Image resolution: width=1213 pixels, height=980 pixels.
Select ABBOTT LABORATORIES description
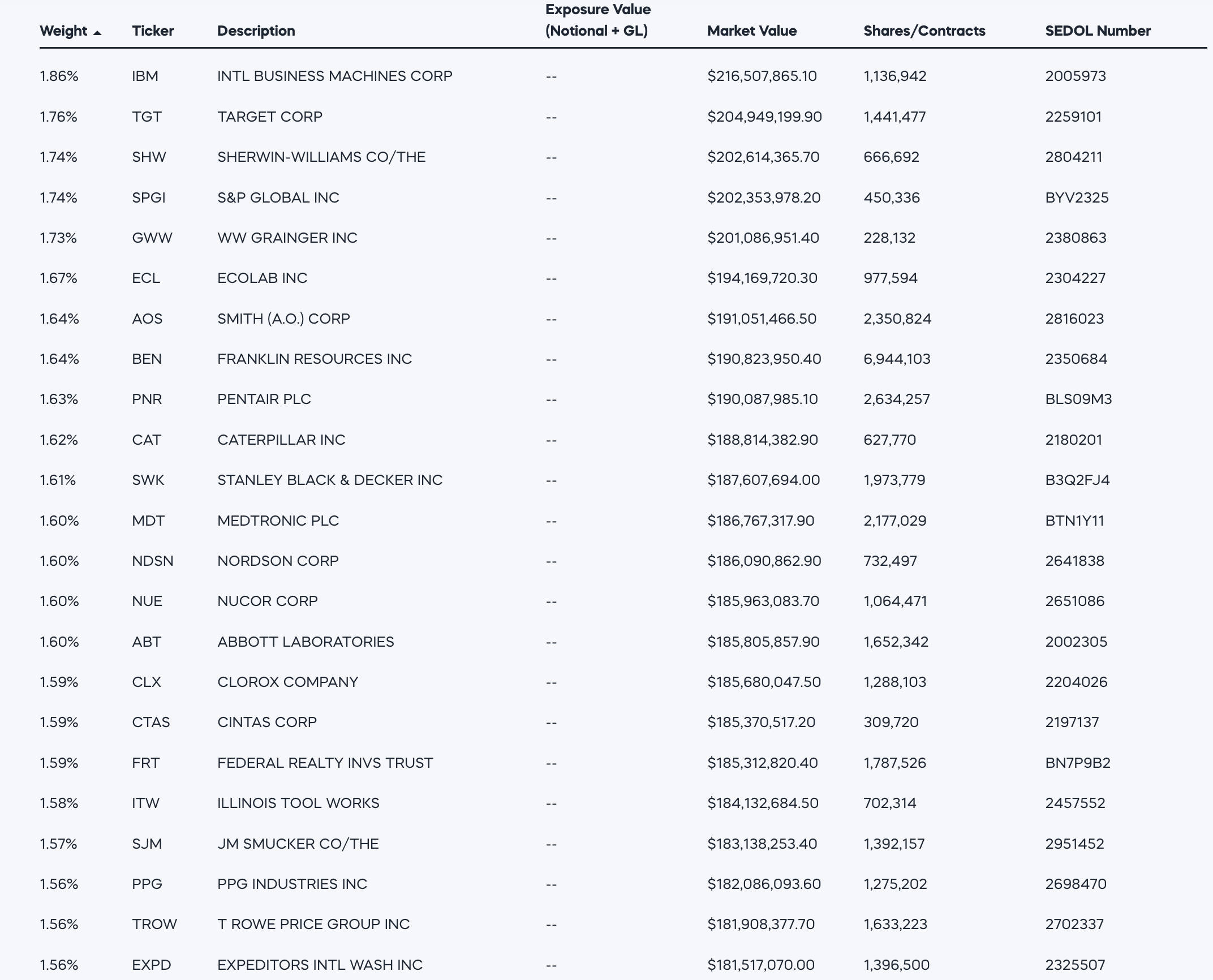pyautogui.click(x=306, y=642)
